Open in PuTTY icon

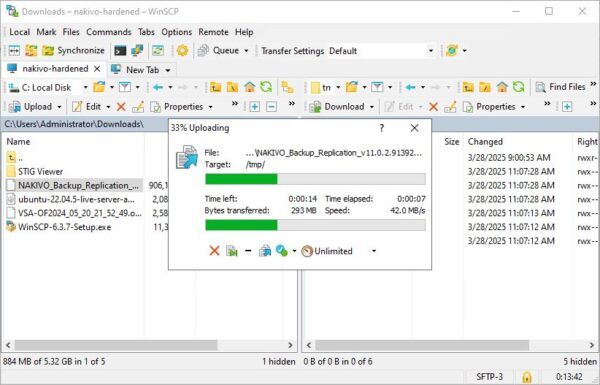click(x=137, y=51)
